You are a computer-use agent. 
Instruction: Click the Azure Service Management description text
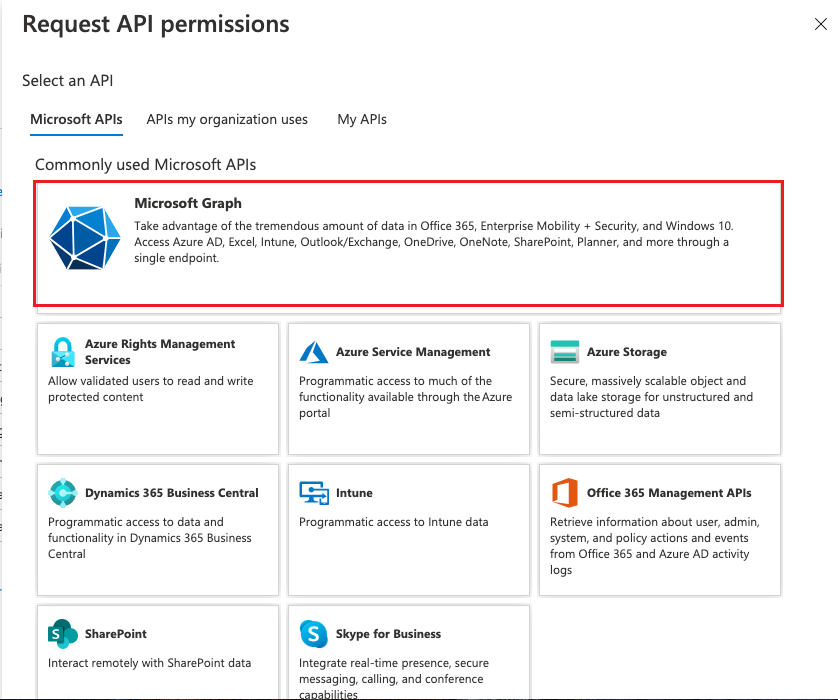tap(405, 397)
